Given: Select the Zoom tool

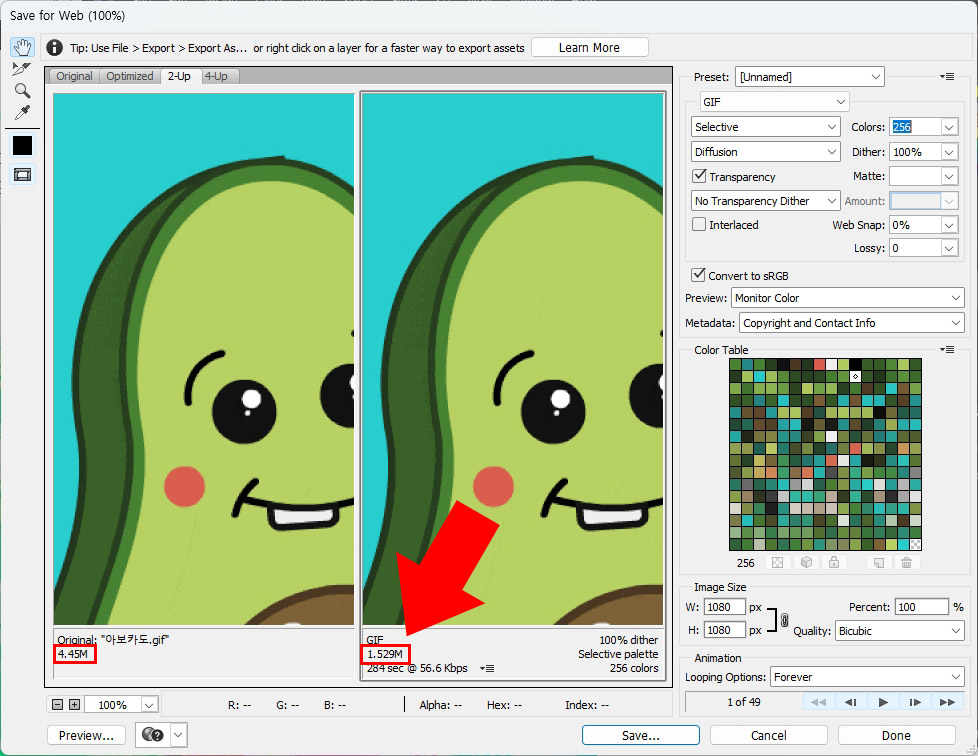Looking at the screenshot, I should pyautogui.click(x=22, y=90).
